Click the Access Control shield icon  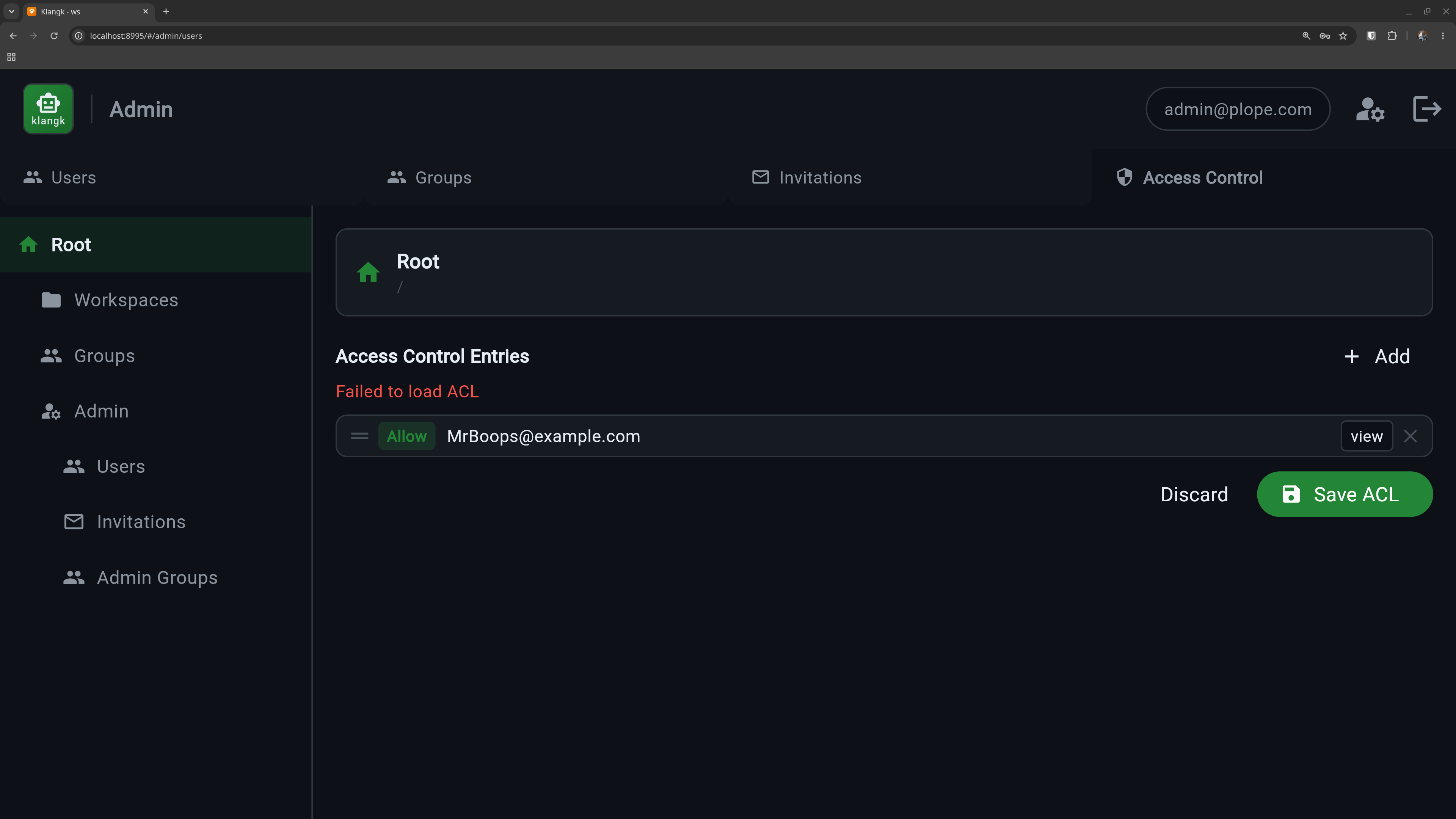pyautogui.click(x=1124, y=177)
